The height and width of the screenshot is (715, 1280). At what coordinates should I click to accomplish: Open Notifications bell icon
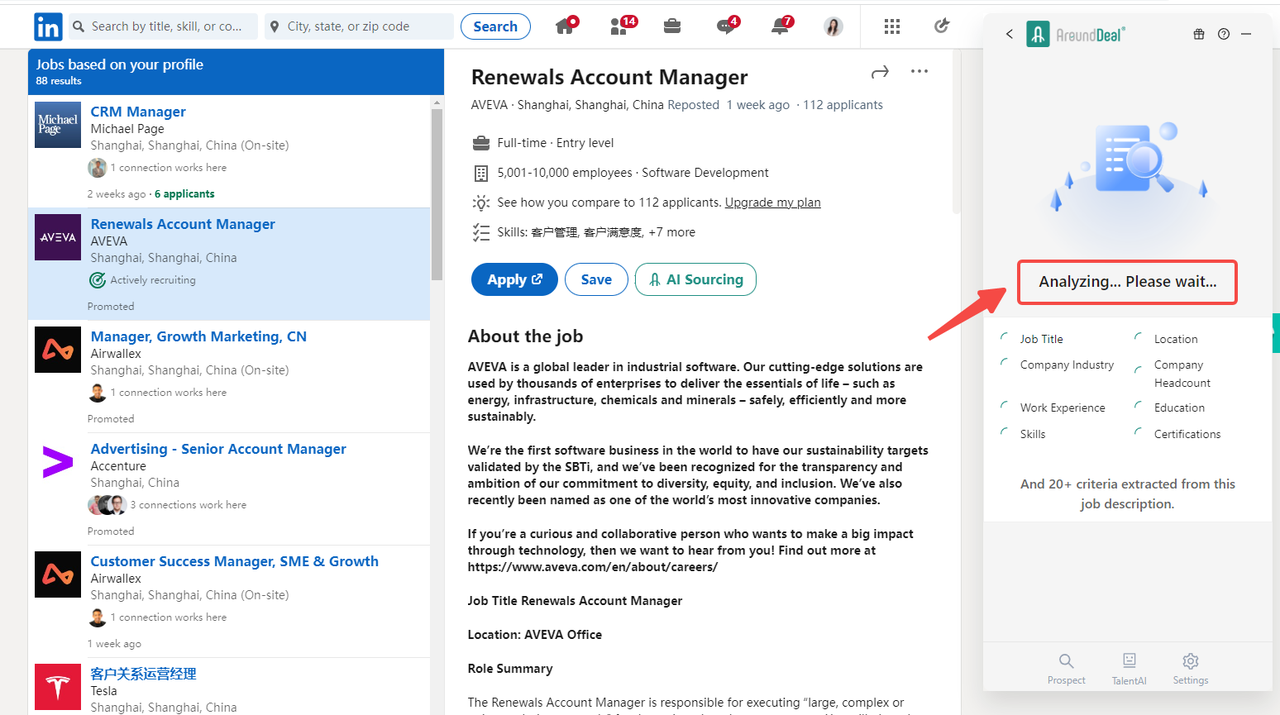[780, 27]
